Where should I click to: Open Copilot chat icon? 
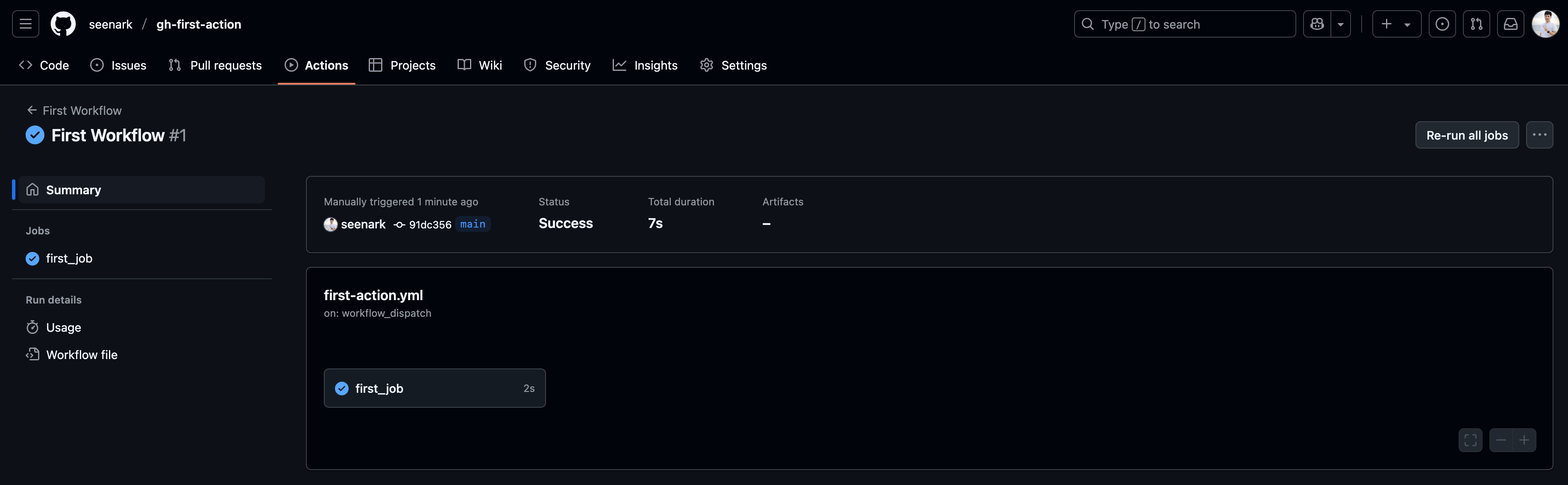(x=1317, y=24)
